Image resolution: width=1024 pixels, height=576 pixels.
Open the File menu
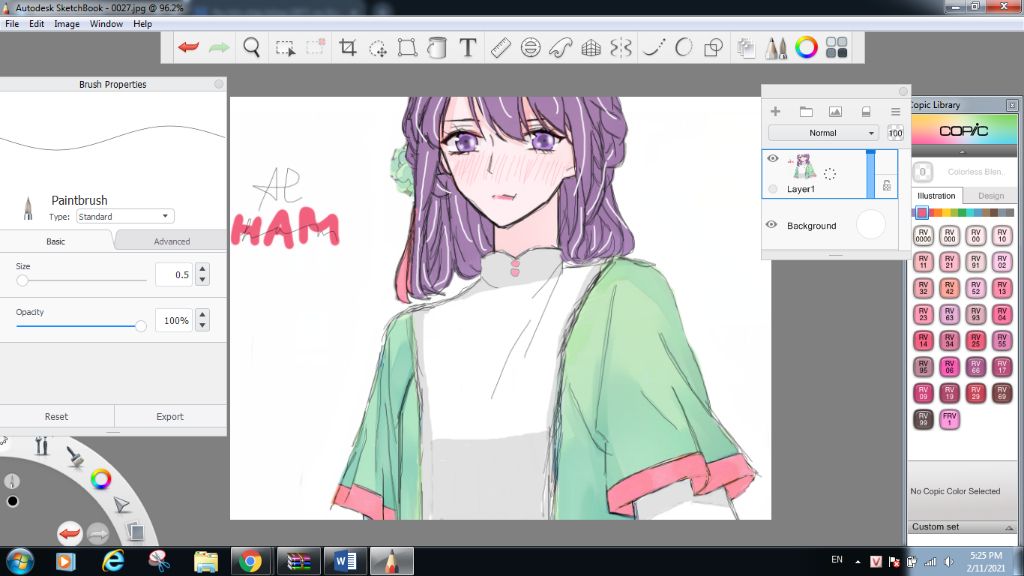[x=12, y=24]
